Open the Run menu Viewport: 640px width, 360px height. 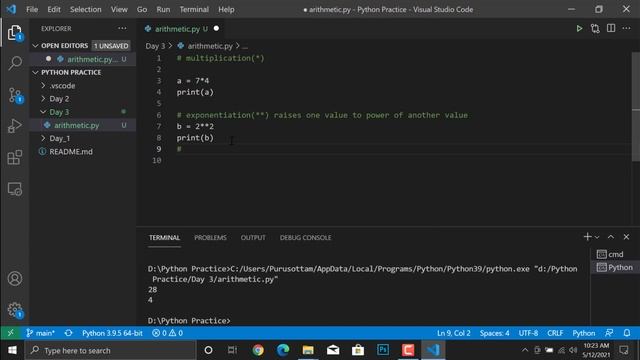163,9
